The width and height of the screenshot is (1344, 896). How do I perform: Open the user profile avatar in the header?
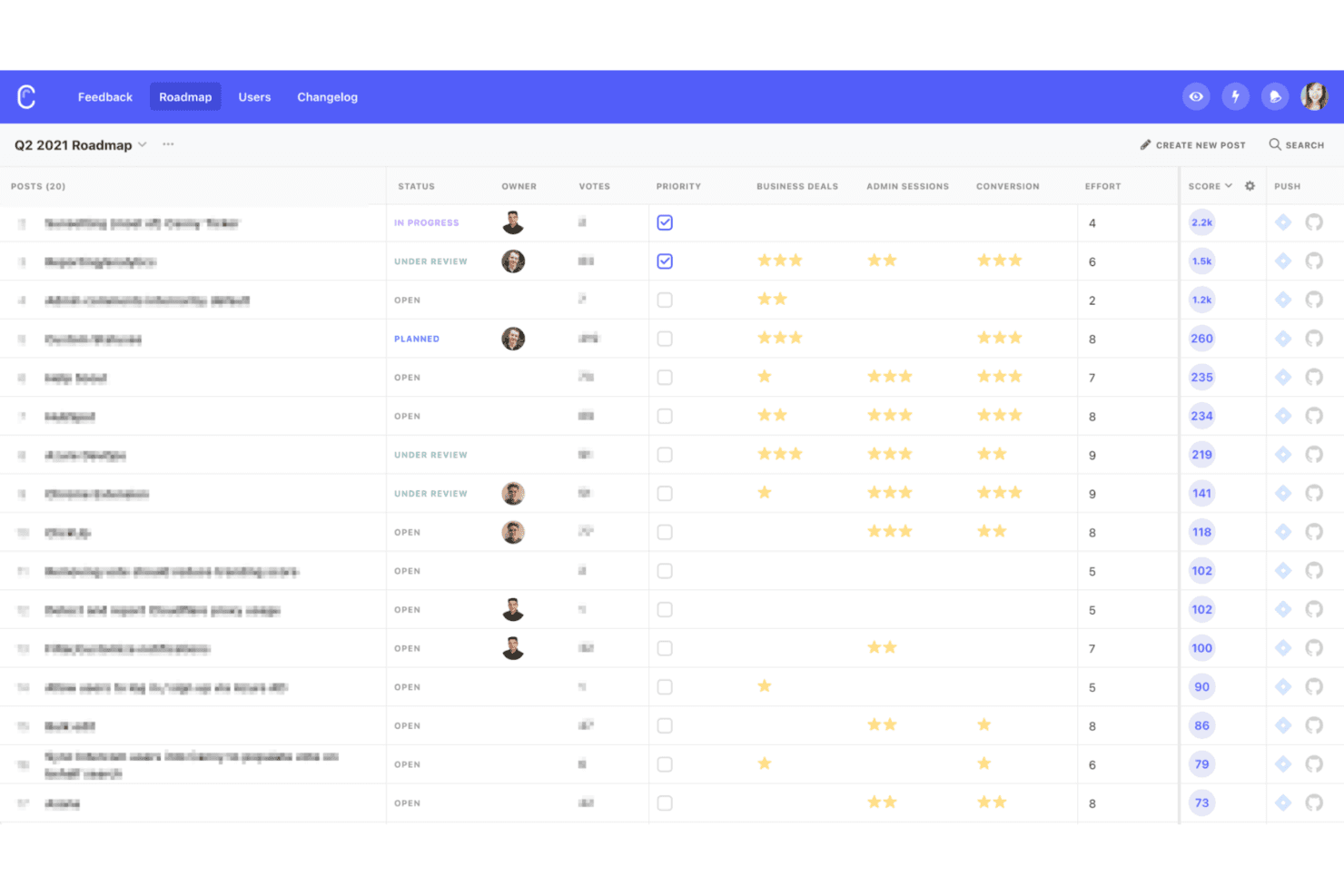(x=1314, y=96)
